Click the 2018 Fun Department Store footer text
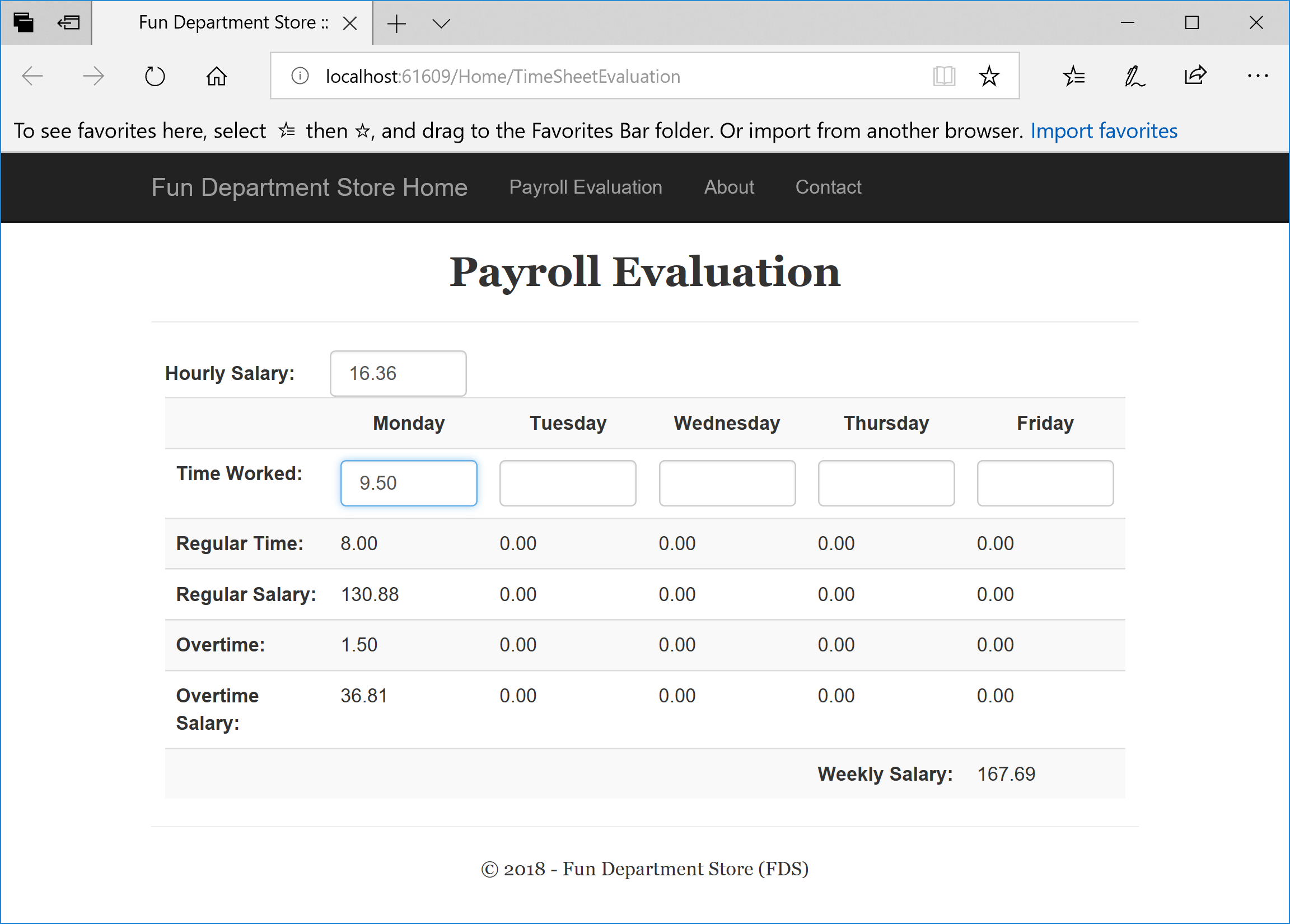The height and width of the screenshot is (924, 1290). tap(645, 869)
